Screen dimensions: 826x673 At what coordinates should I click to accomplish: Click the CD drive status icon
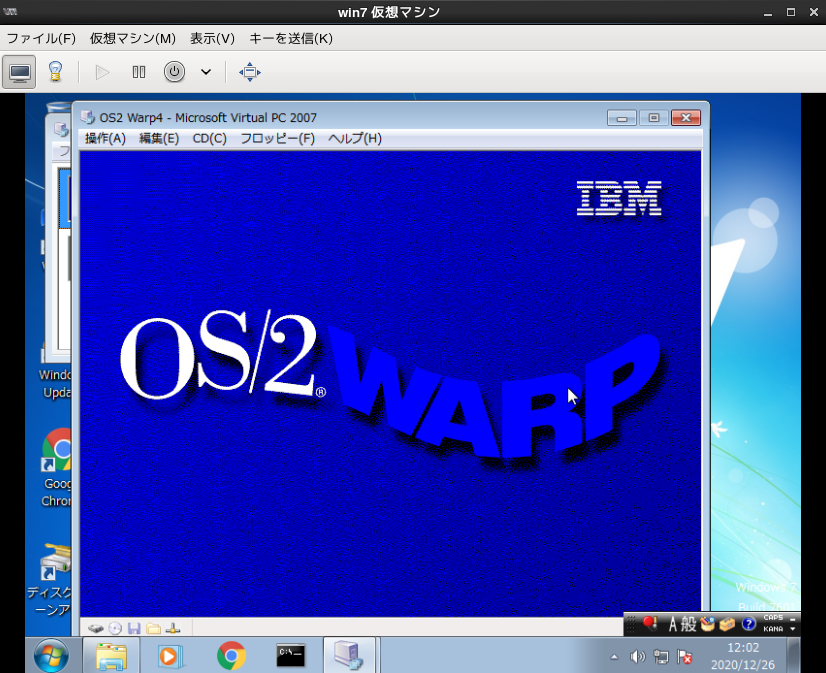(x=115, y=628)
